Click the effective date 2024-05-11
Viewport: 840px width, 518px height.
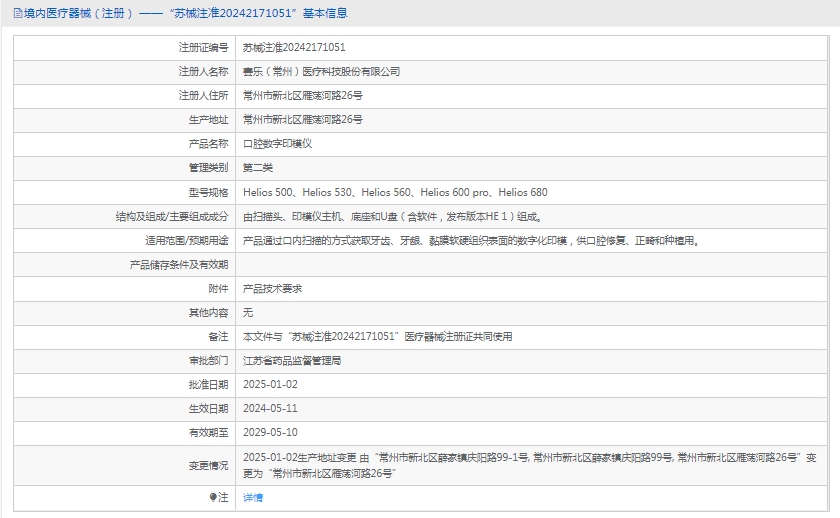coord(270,408)
